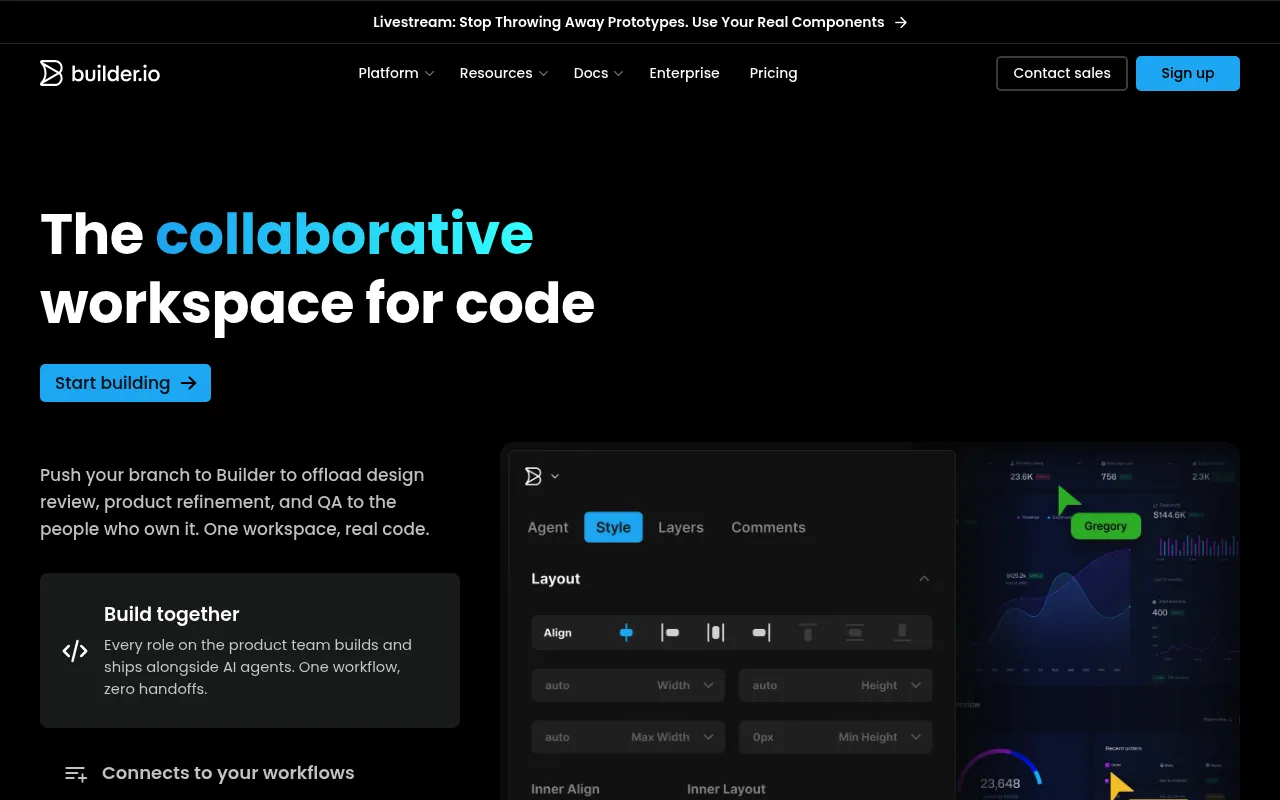The width and height of the screenshot is (1280, 800).
Task: Switch to the Style tab
Action: point(613,527)
